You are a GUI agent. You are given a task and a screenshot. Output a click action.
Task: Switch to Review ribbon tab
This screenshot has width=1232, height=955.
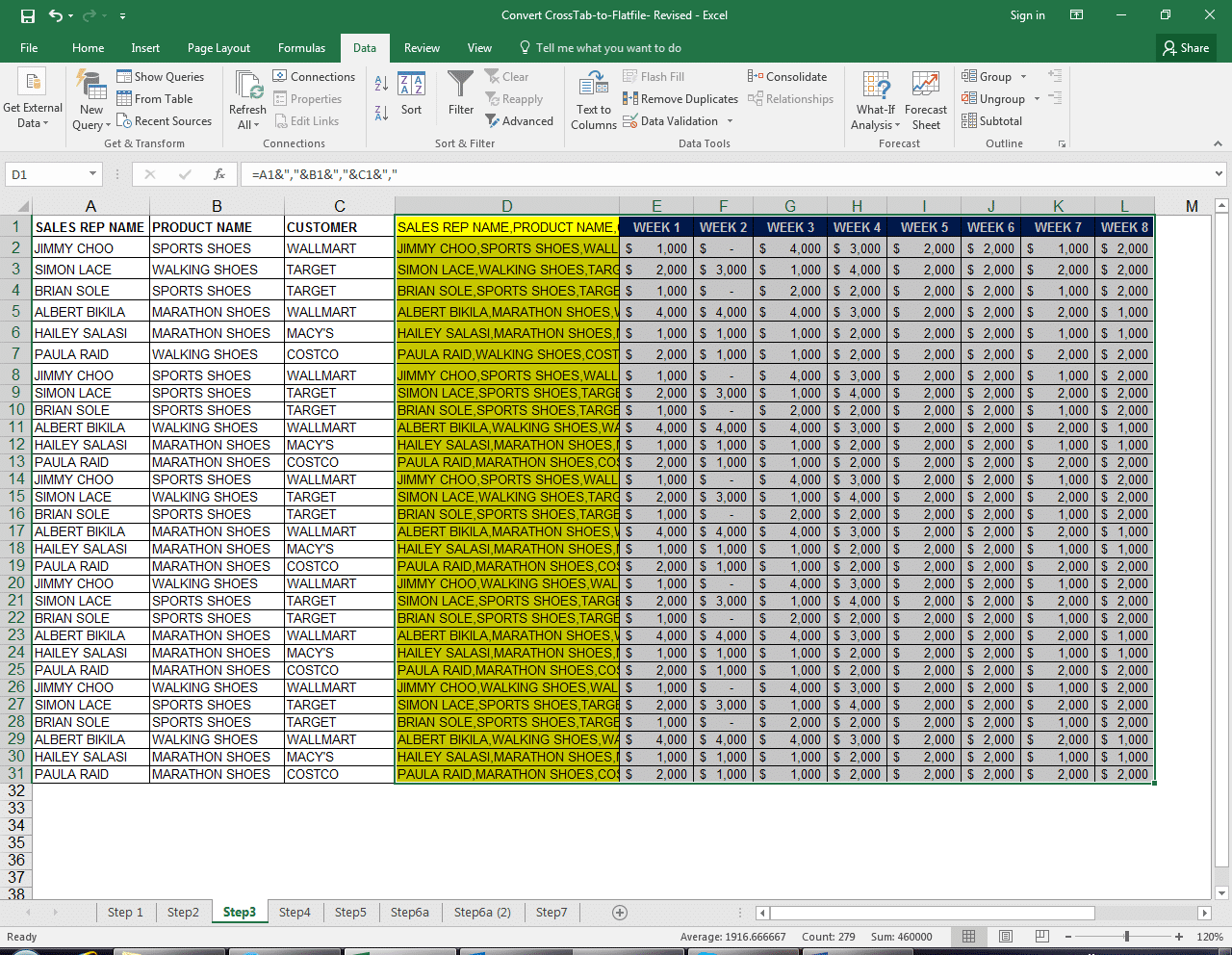(422, 48)
